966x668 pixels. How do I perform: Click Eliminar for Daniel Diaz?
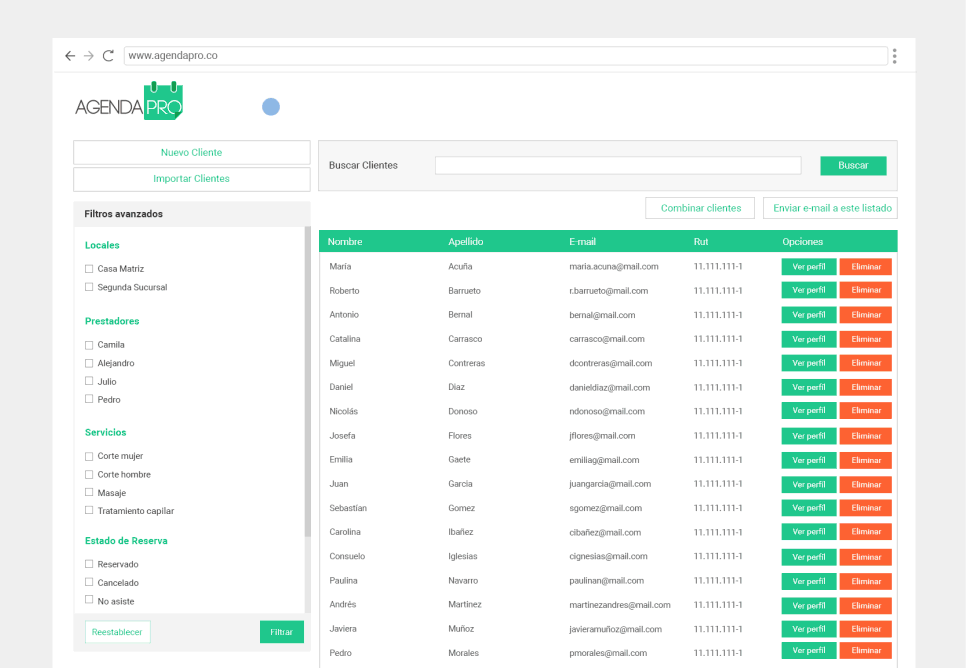tap(866, 387)
